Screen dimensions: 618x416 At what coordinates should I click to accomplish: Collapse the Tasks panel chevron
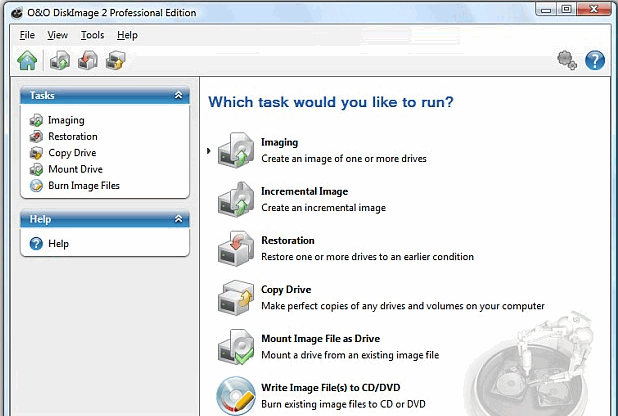point(179,95)
